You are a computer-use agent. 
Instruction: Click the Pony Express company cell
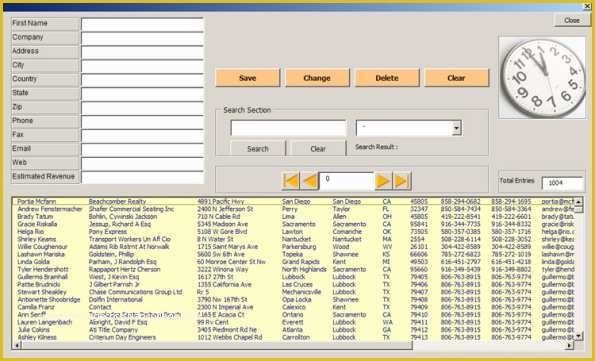108,232
